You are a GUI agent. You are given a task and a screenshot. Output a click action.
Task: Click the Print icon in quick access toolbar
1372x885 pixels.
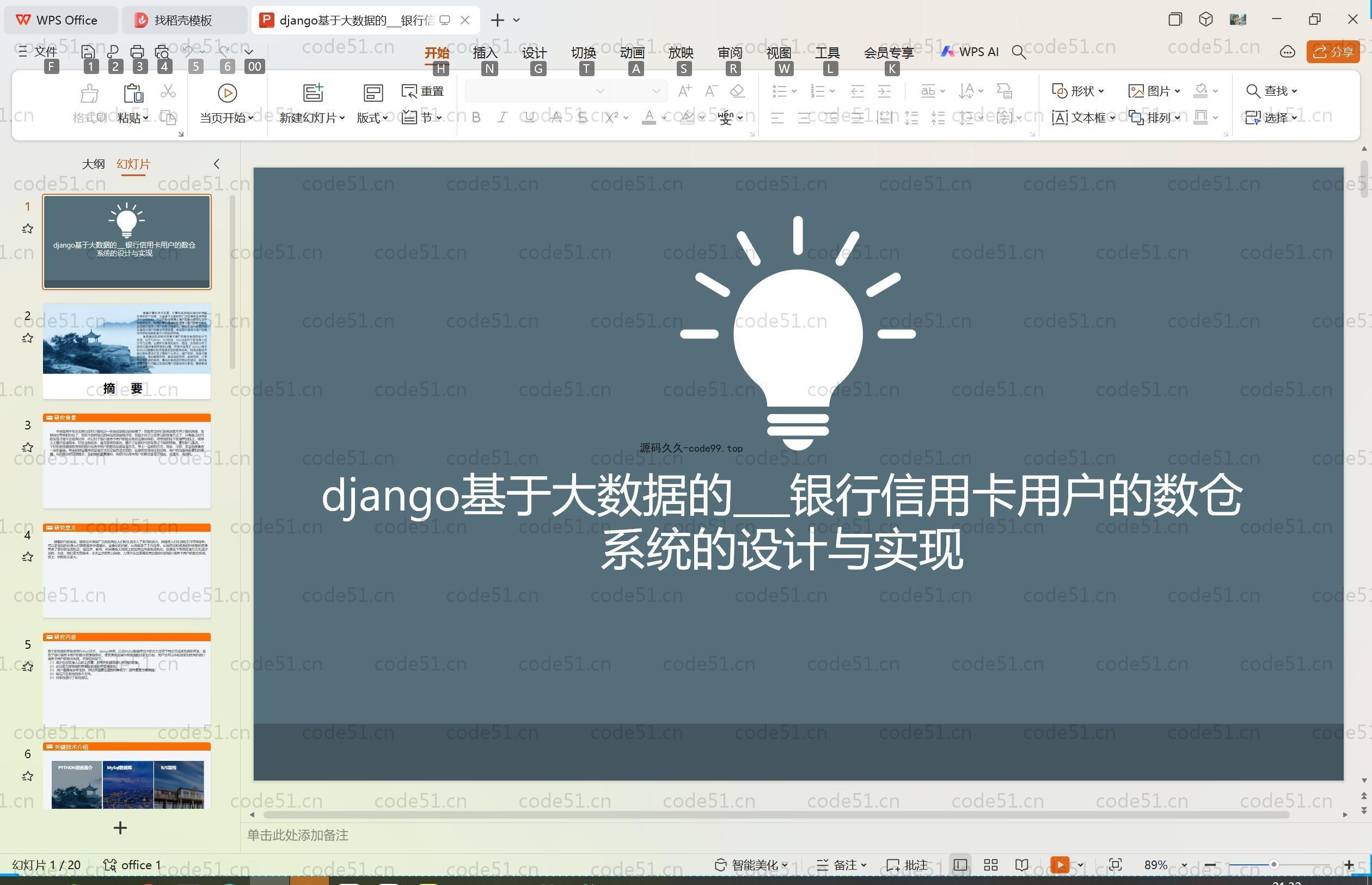pos(137,52)
